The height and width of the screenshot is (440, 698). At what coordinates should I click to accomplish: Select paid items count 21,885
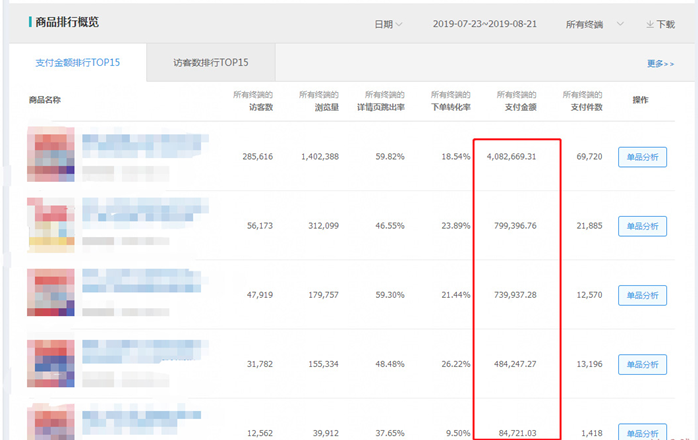tap(589, 226)
